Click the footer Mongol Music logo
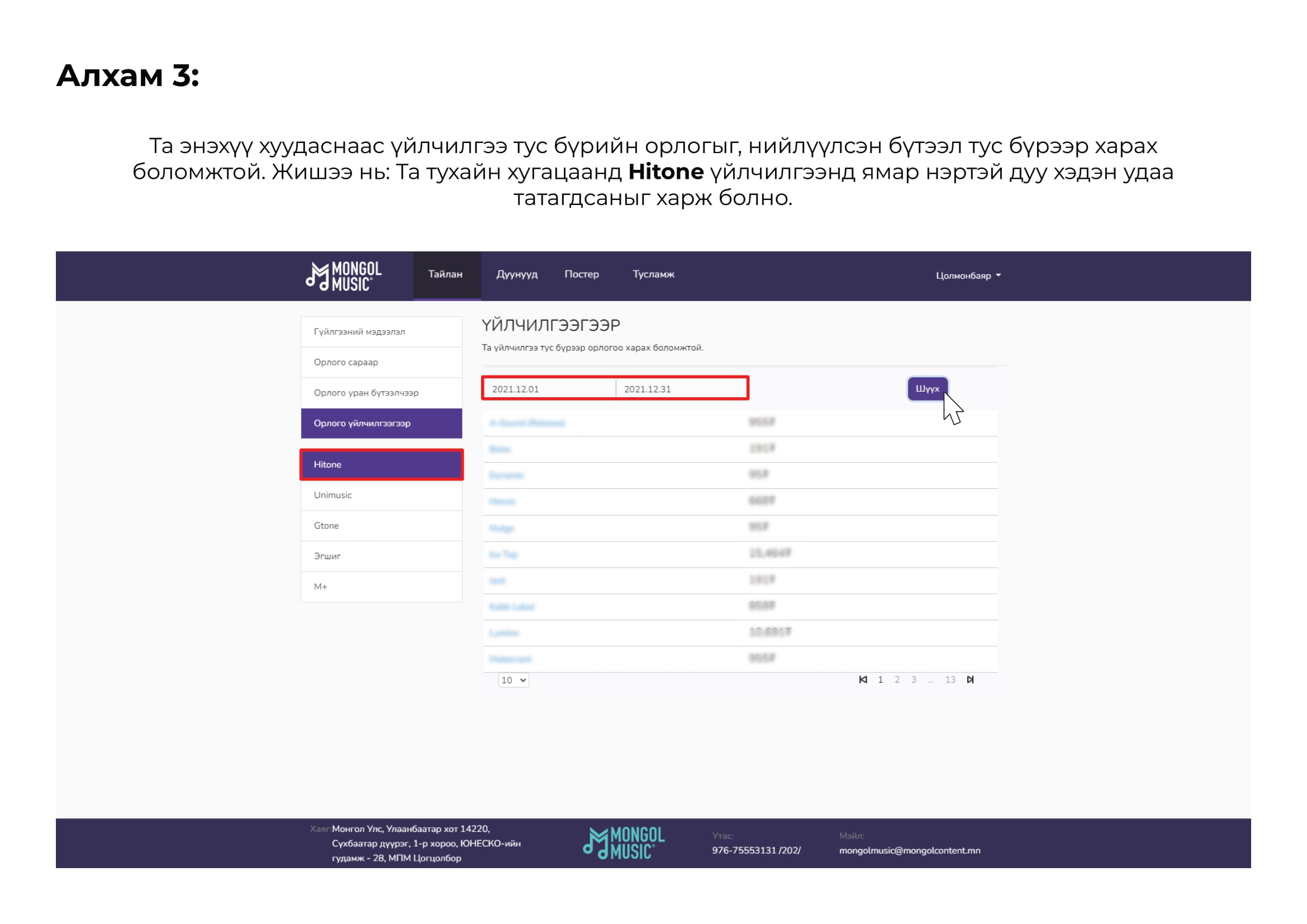1307x924 pixels. (624, 843)
